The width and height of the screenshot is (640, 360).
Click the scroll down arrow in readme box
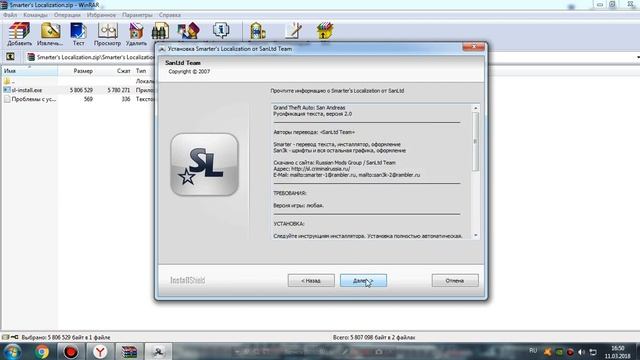click(475, 236)
